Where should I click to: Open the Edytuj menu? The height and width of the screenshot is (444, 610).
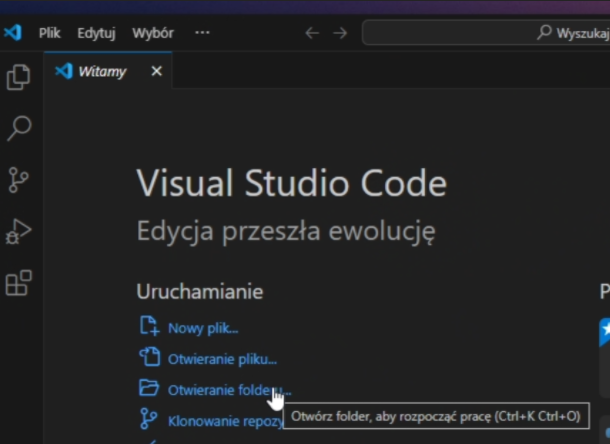point(96,33)
